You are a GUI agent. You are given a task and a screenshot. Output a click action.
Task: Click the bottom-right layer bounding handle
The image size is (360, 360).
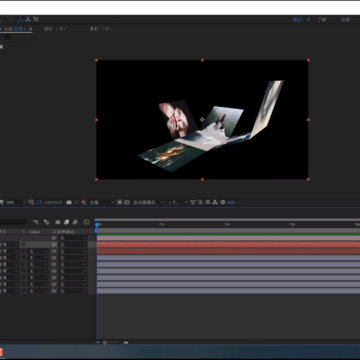click(308, 179)
